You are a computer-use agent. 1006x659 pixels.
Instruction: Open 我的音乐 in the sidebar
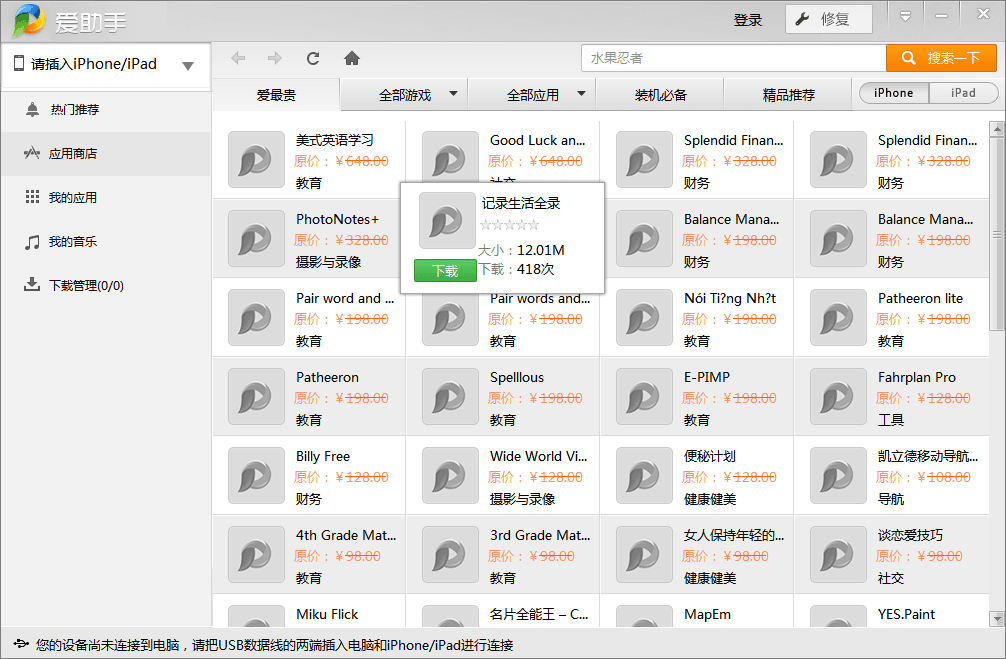[x=73, y=241]
